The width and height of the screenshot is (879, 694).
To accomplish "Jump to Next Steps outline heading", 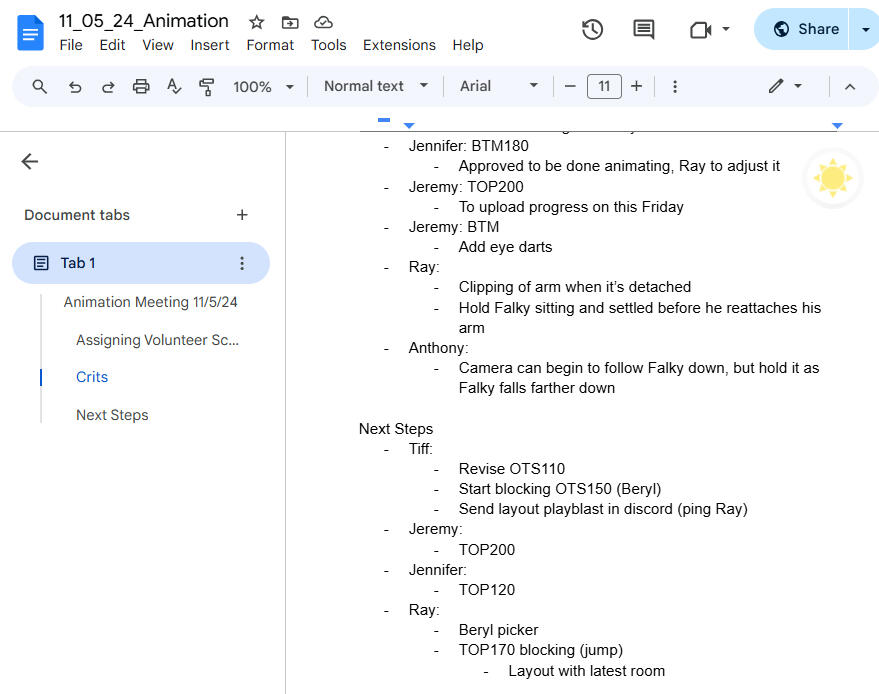I will [112, 415].
